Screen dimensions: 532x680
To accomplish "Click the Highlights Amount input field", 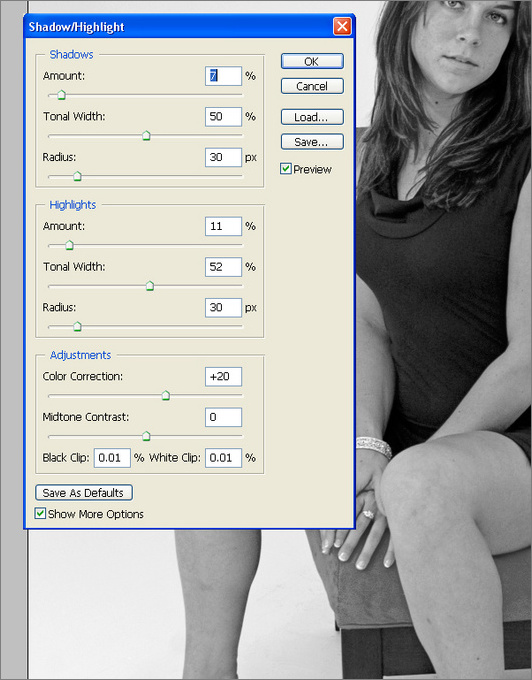I will coord(223,226).
